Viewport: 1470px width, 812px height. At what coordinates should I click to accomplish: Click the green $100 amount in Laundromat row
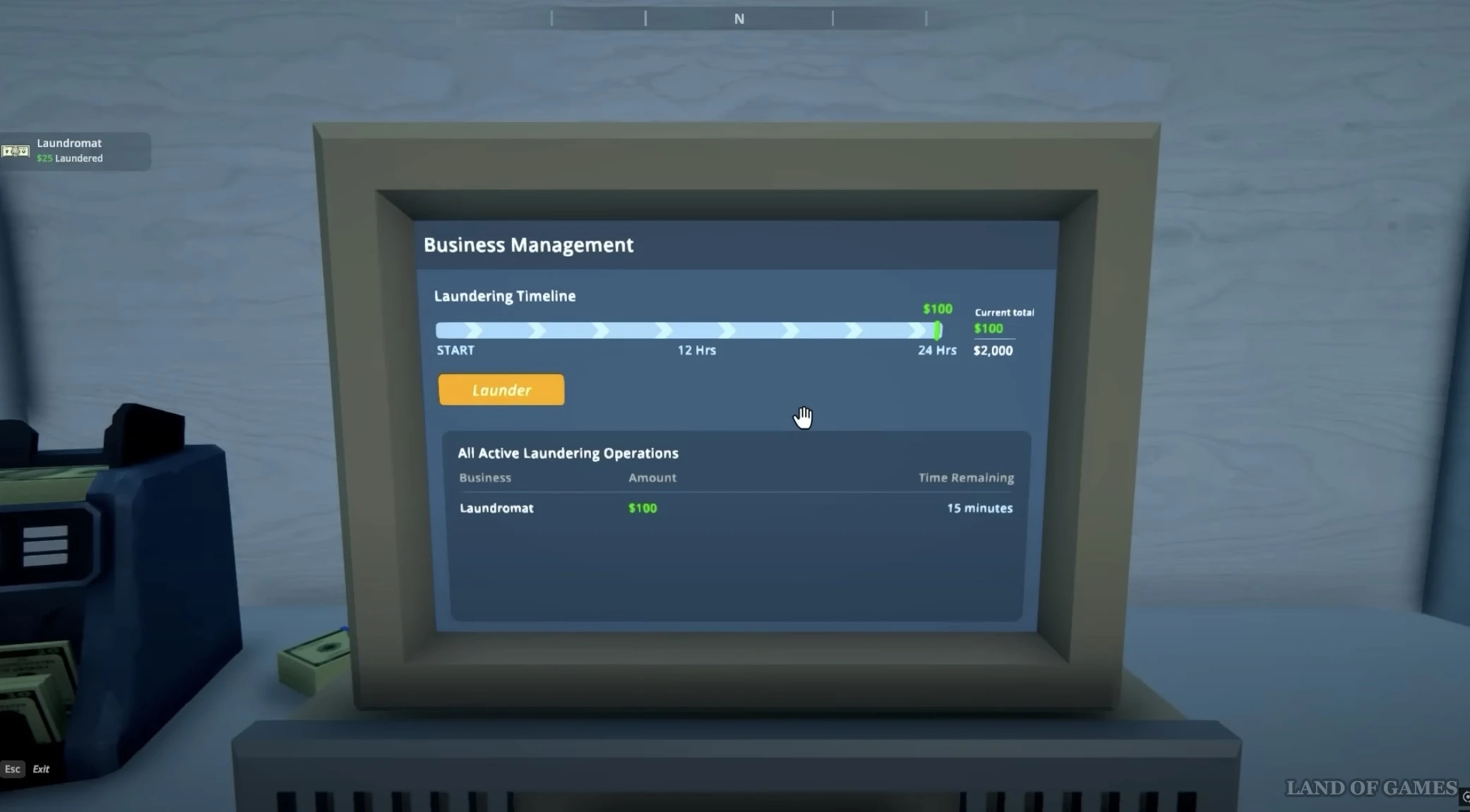pyautogui.click(x=643, y=508)
